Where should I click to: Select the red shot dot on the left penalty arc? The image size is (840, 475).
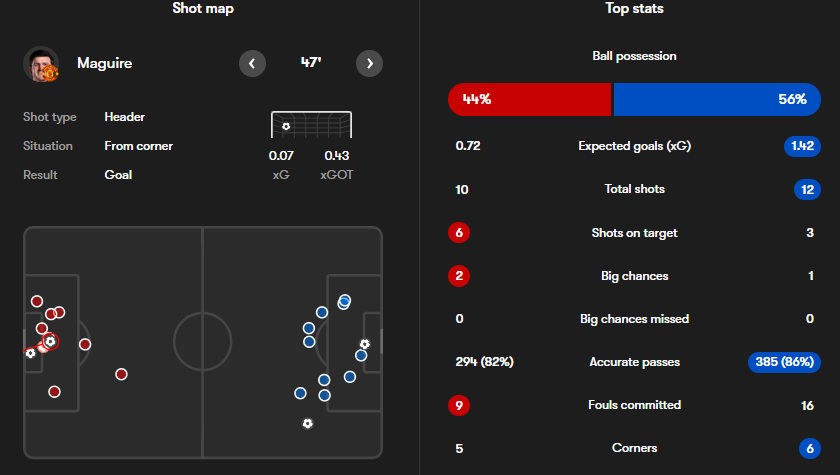click(85, 344)
